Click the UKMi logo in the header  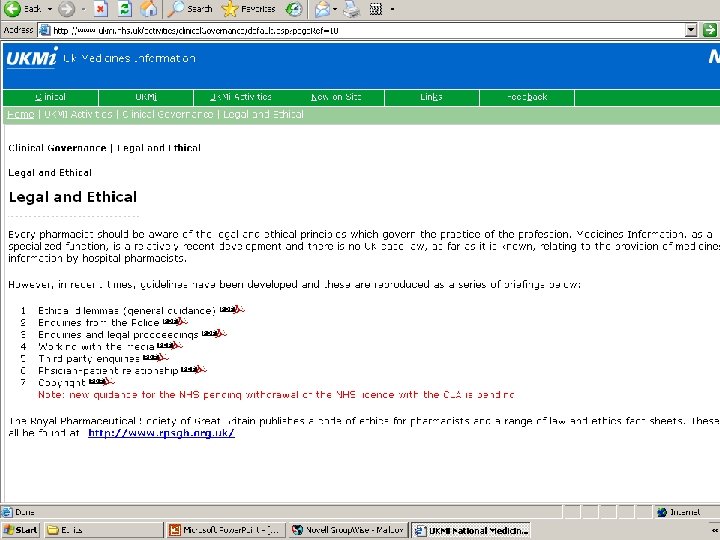click(x=32, y=58)
